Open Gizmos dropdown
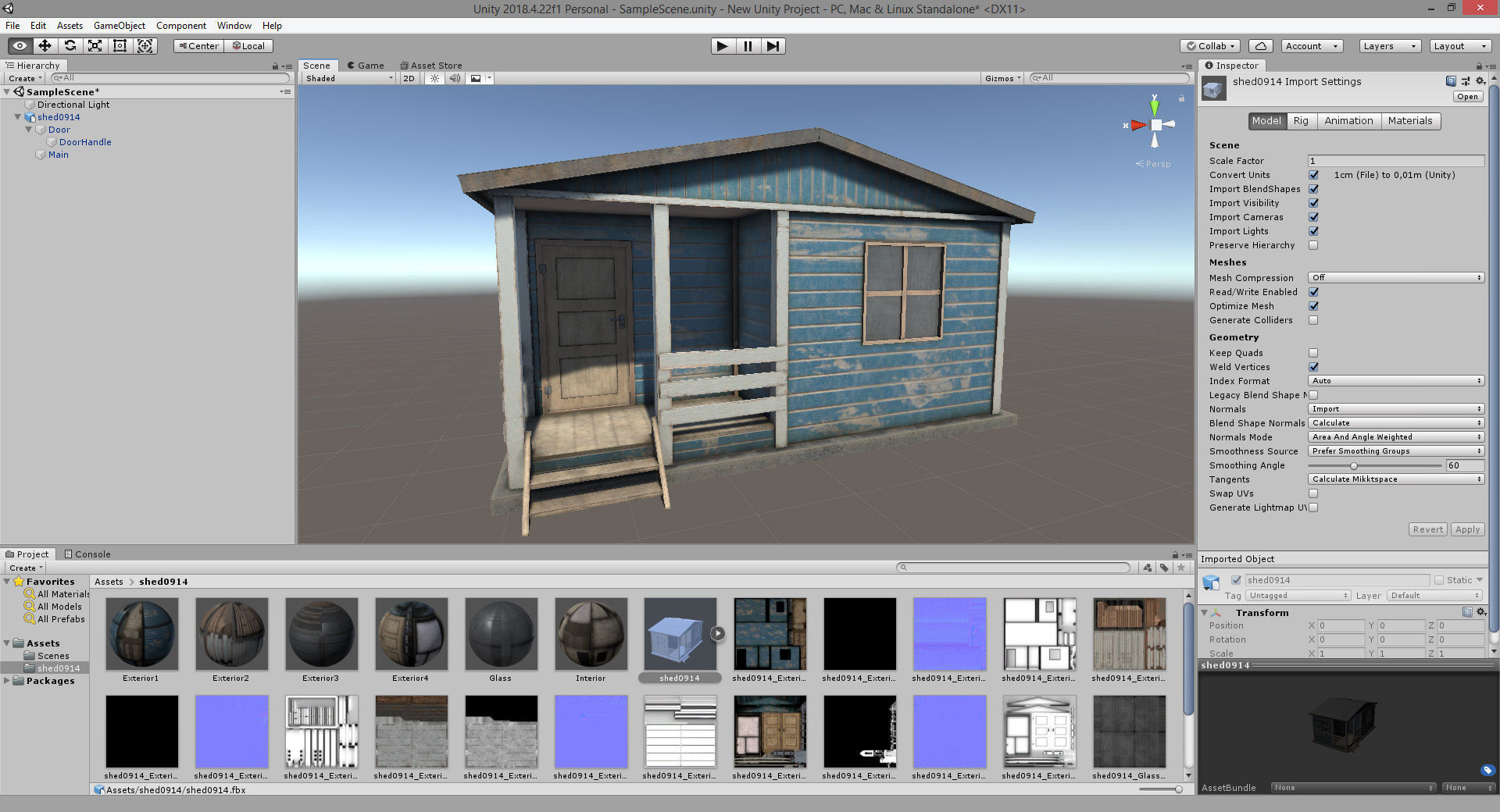 (x=1003, y=78)
